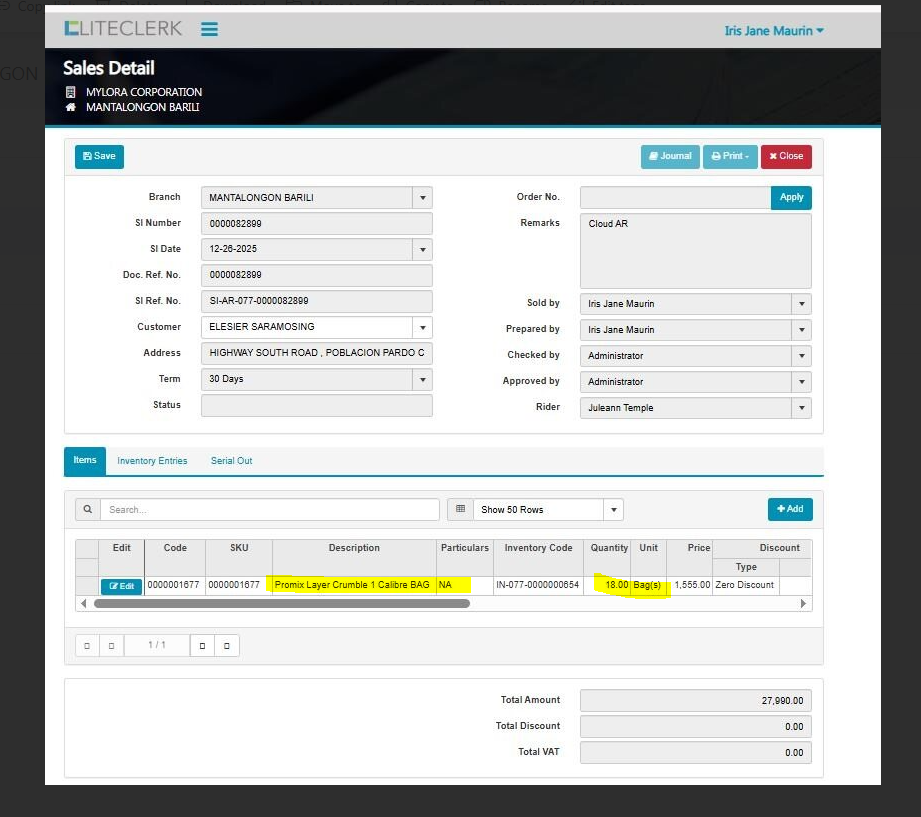Switch to the Inventory Entries tab
This screenshot has width=921, height=817.
[152, 461]
